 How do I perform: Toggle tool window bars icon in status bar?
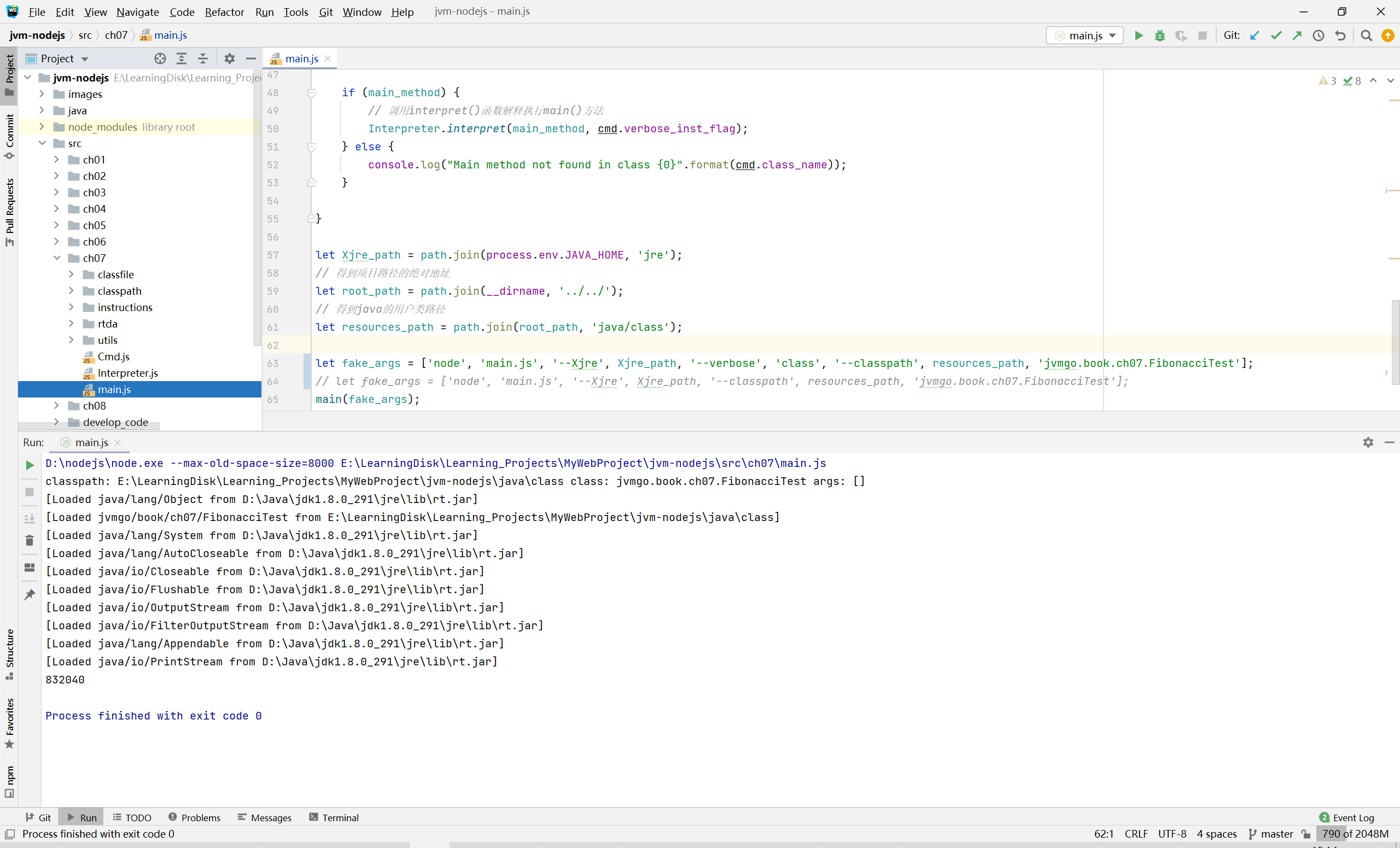tap(10, 834)
